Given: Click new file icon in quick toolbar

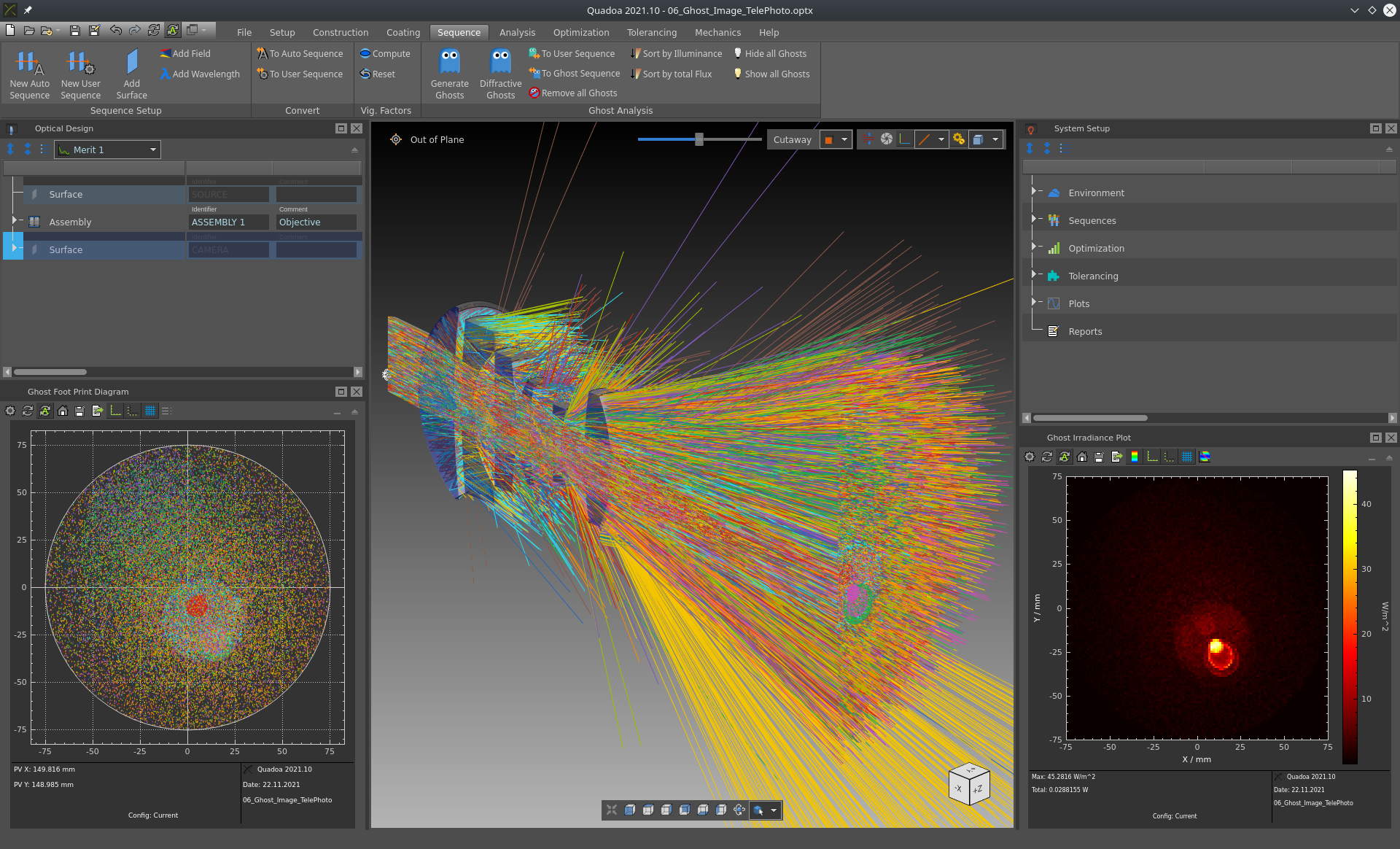Looking at the screenshot, I should click(x=10, y=30).
